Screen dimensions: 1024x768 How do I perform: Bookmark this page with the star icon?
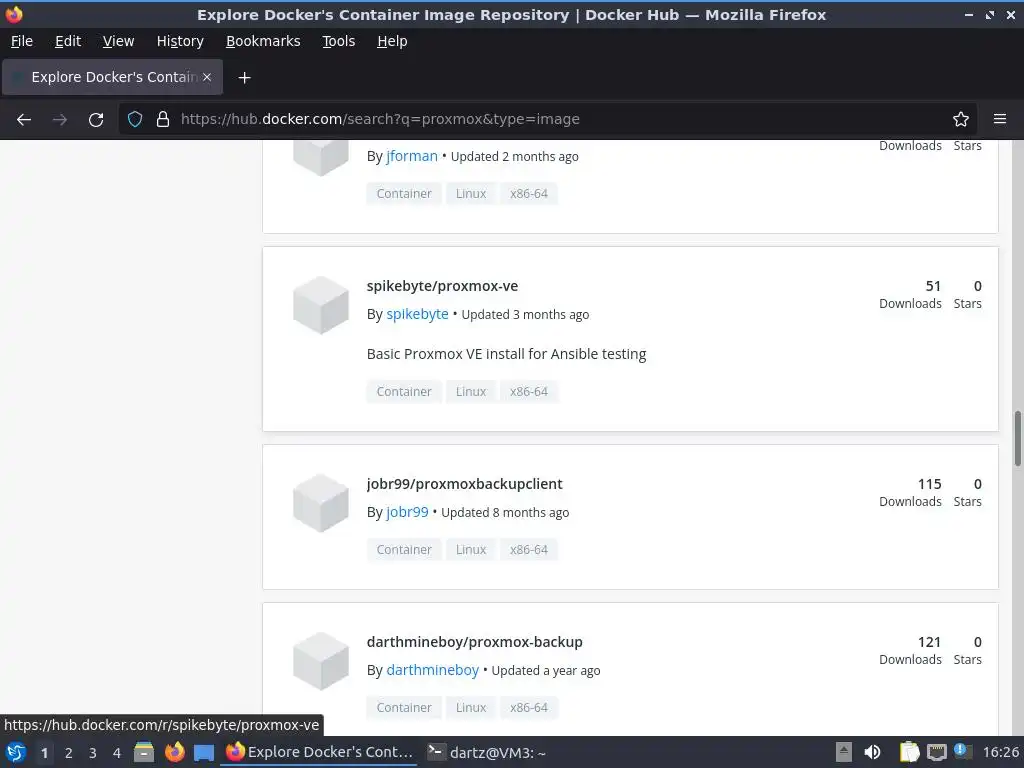(x=961, y=119)
